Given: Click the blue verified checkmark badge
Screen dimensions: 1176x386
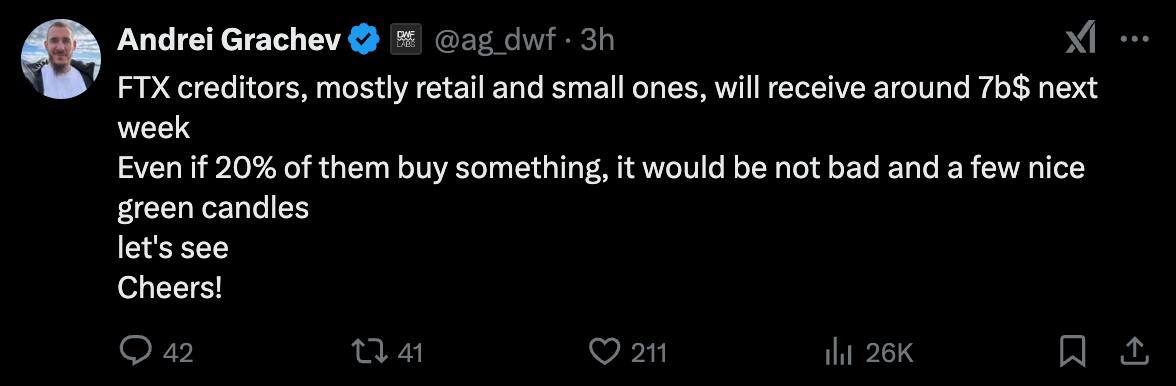Looking at the screenshot, I should [365, 40].
